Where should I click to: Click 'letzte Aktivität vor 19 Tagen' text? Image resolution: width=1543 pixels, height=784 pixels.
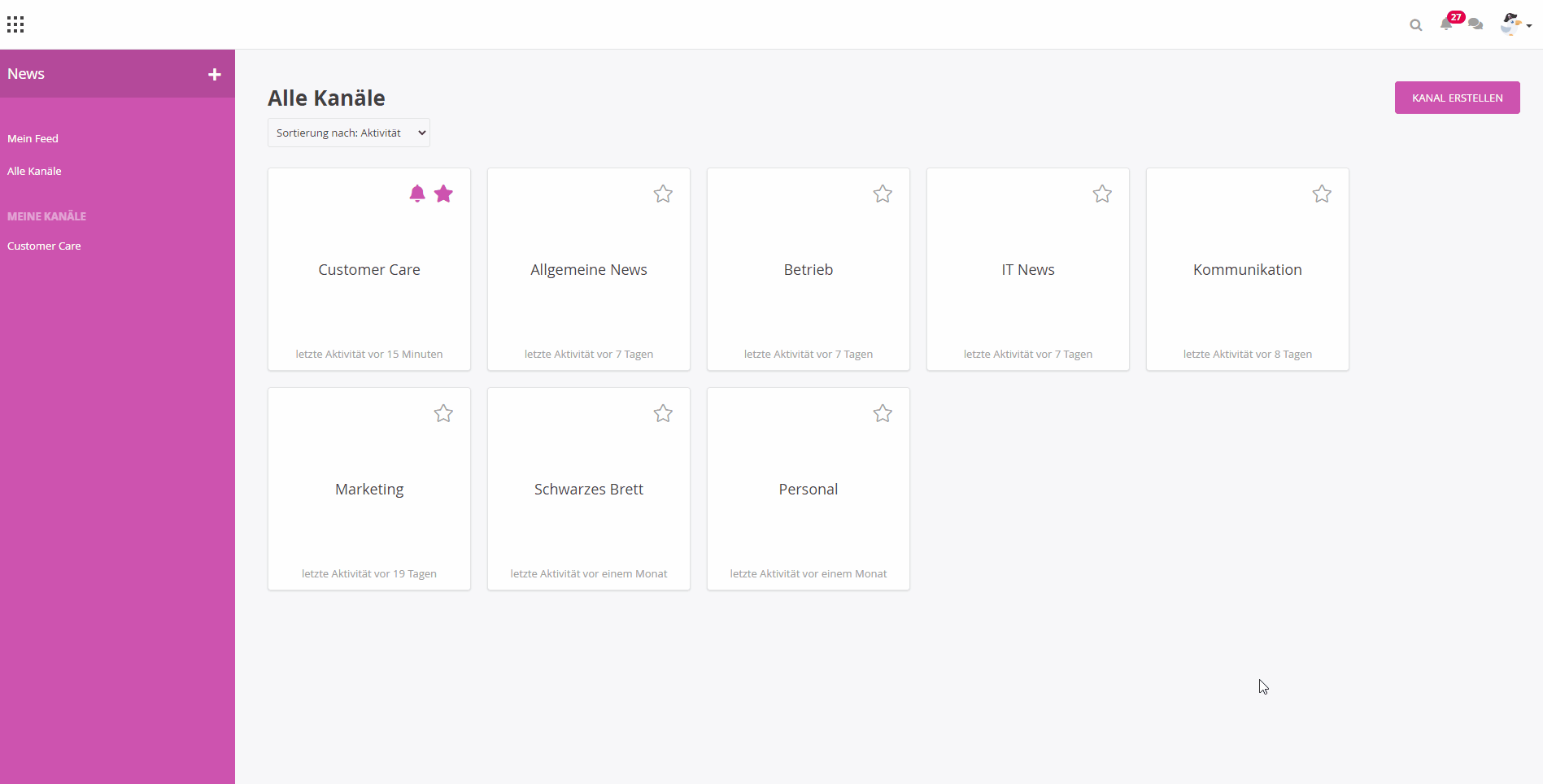coord(369,573)
